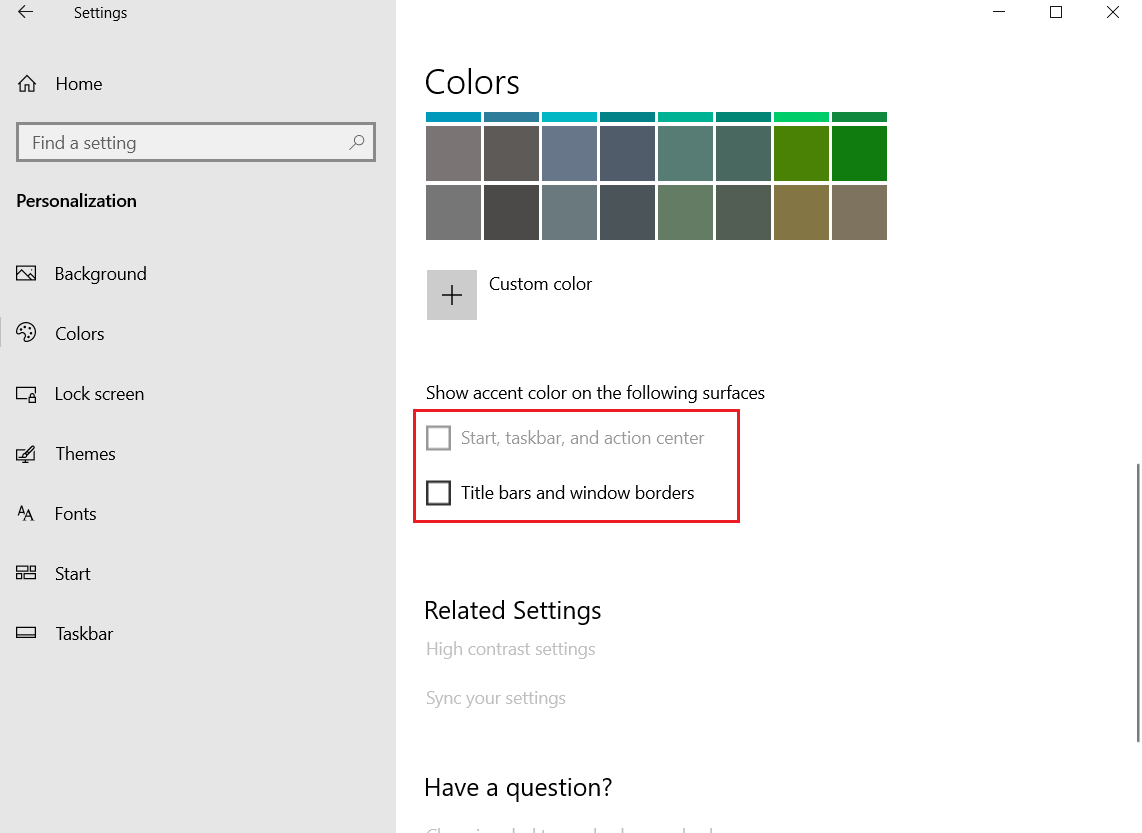This screenshot has width=1142, height=833.
Task: Select the sage teal swatch, middle row
Action: click(x=685, y=154)
